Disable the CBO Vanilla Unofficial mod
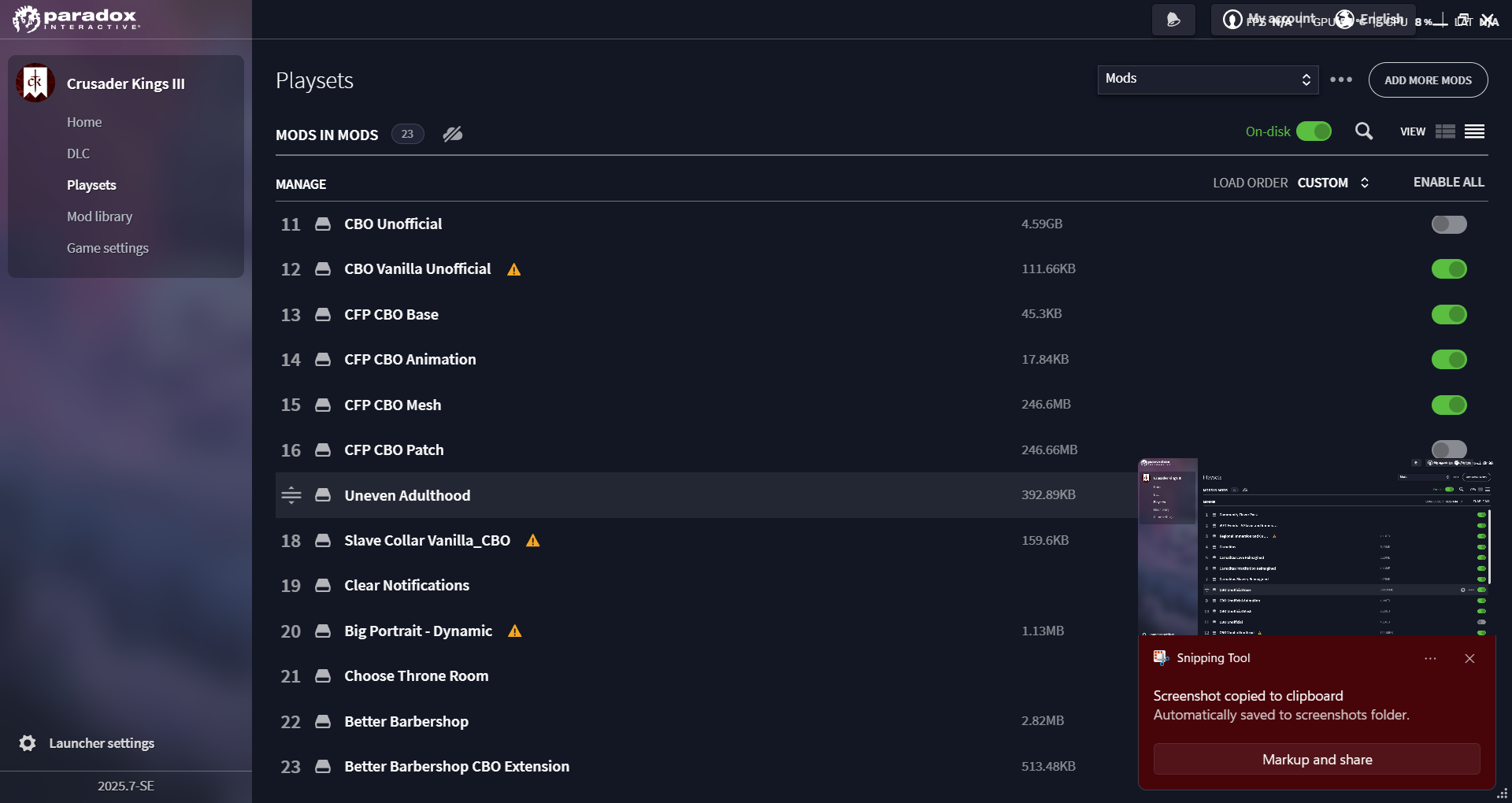The image size is (1512, 803). click(x=1449, y=269)
